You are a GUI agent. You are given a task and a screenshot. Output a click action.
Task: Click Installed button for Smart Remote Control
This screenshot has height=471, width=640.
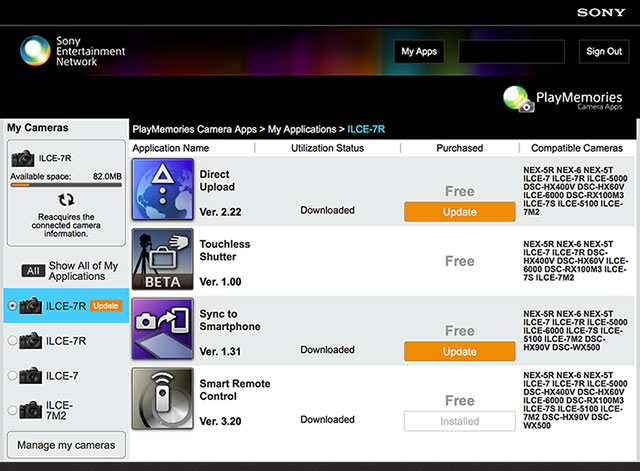460,421
